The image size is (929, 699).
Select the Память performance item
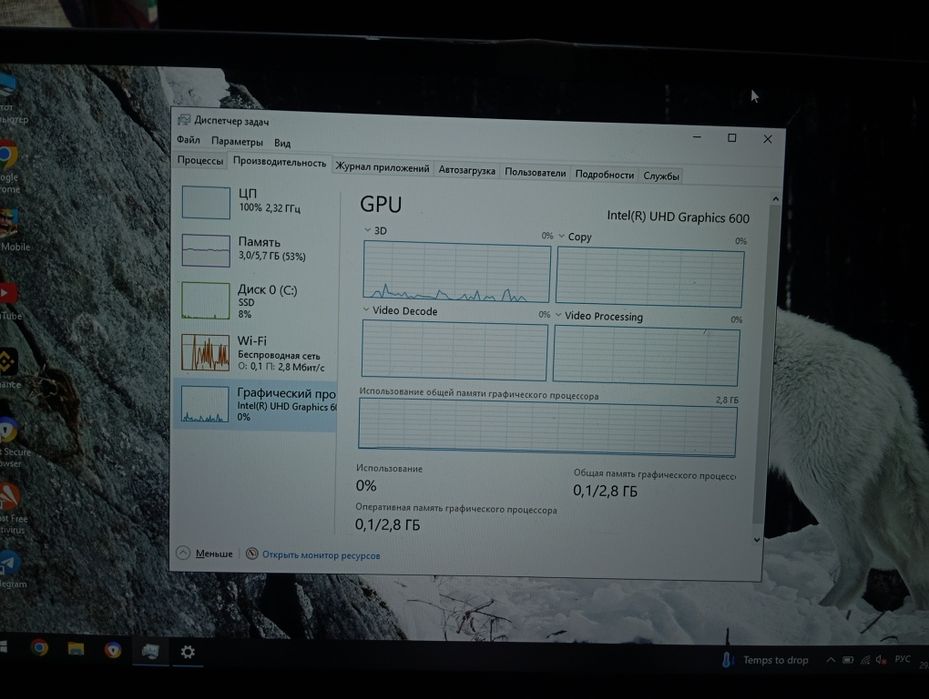point(256,249)
